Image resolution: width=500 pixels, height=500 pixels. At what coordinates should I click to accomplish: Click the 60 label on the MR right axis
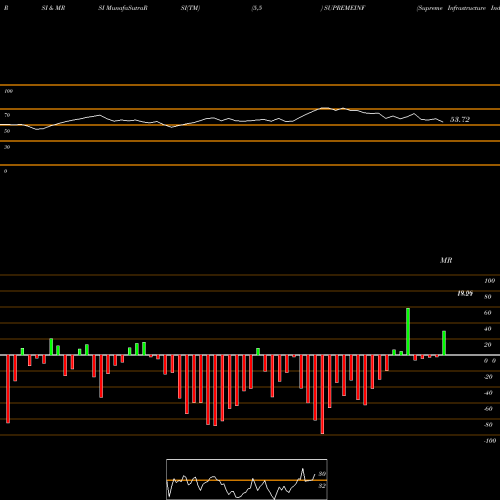point(488,313)
